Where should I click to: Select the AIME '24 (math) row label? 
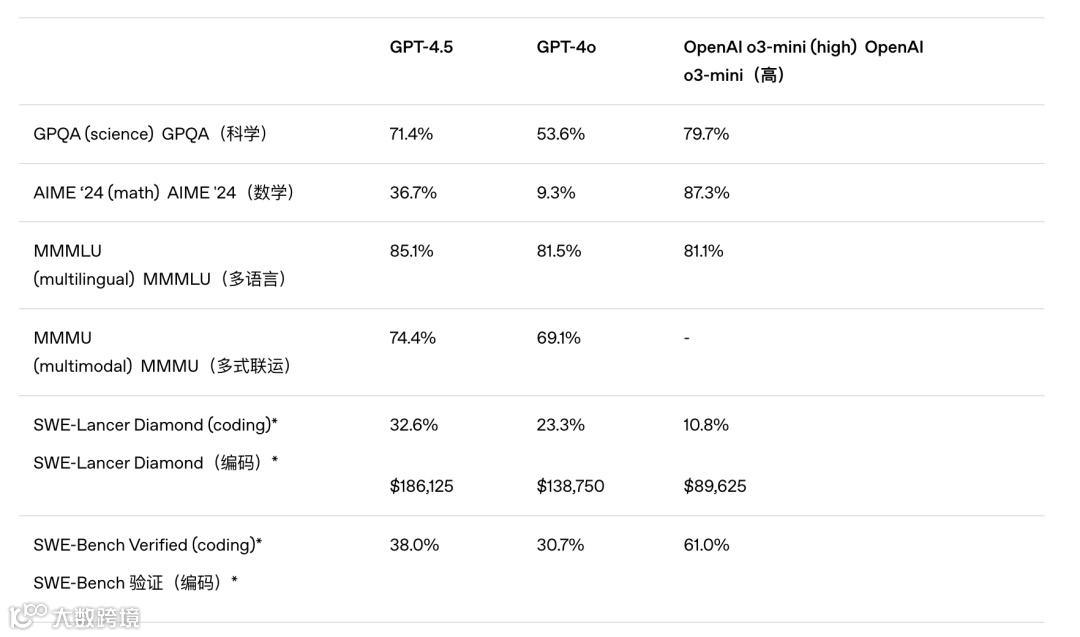coord(163,192)
